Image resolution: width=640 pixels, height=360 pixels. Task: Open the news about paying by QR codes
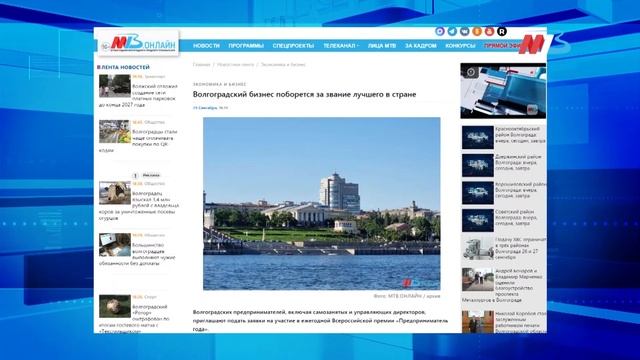click(x=138, y=141)
